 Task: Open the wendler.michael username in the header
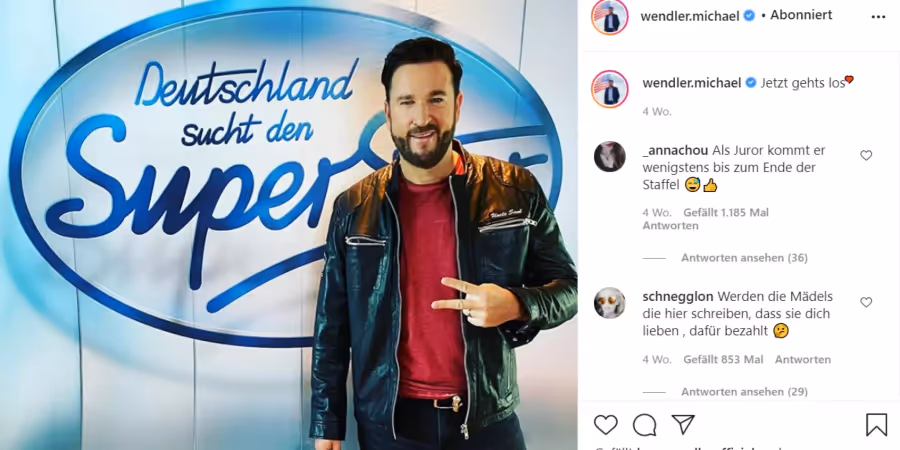pos(690,16)
